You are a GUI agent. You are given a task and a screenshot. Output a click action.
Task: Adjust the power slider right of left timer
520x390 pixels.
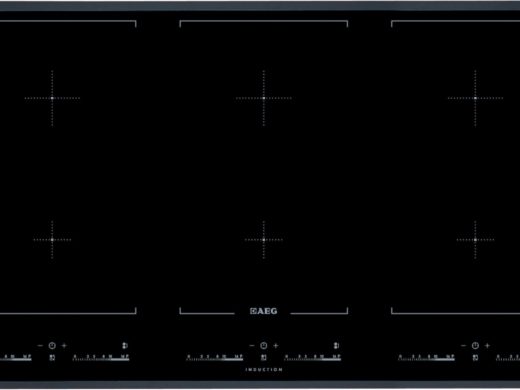click(x=101, y=357)
